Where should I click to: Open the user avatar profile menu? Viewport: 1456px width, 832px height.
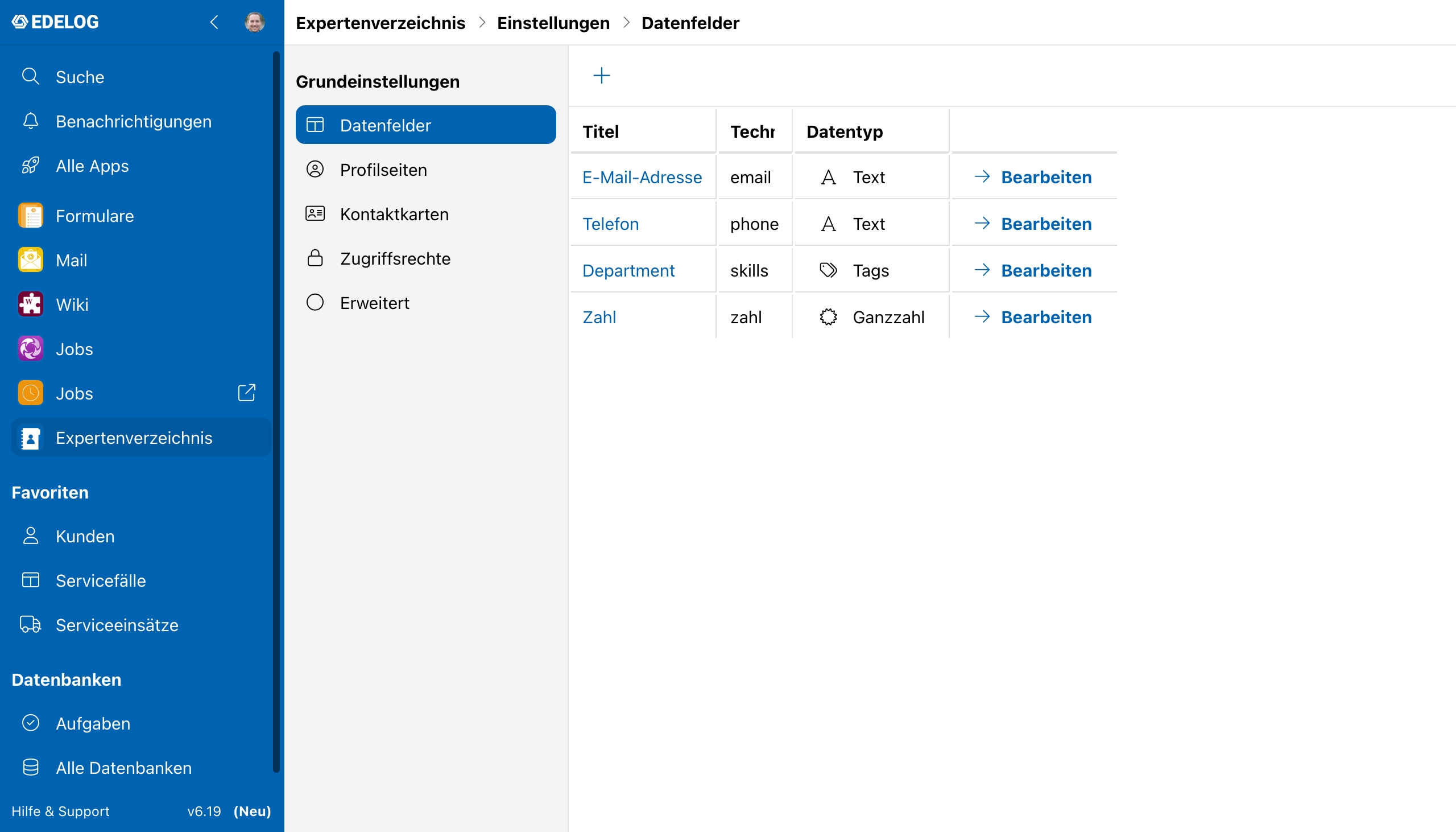[x=255, y=22]
